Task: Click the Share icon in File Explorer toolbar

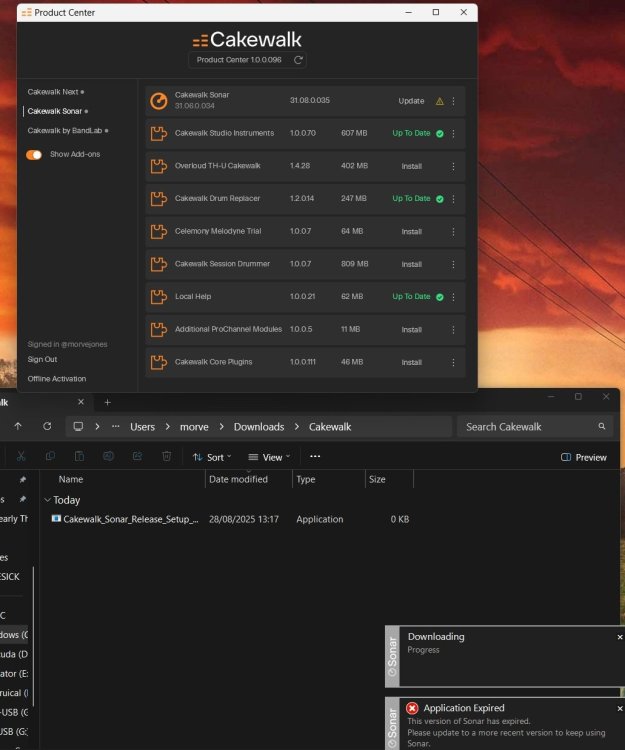Action: coord(137,456)
